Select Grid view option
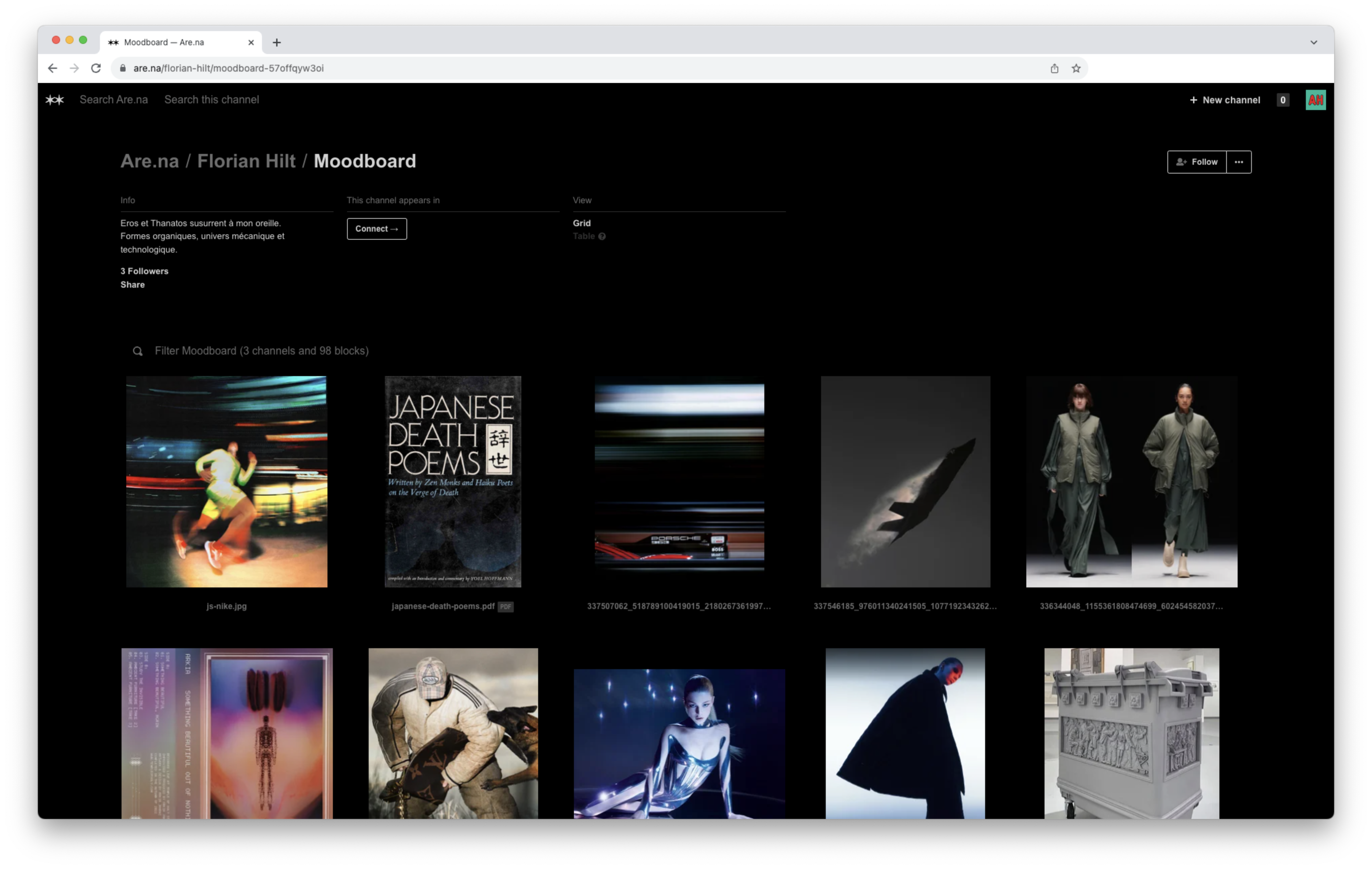Viewport: 1372px width, 869px height. [x=581, y=223]
